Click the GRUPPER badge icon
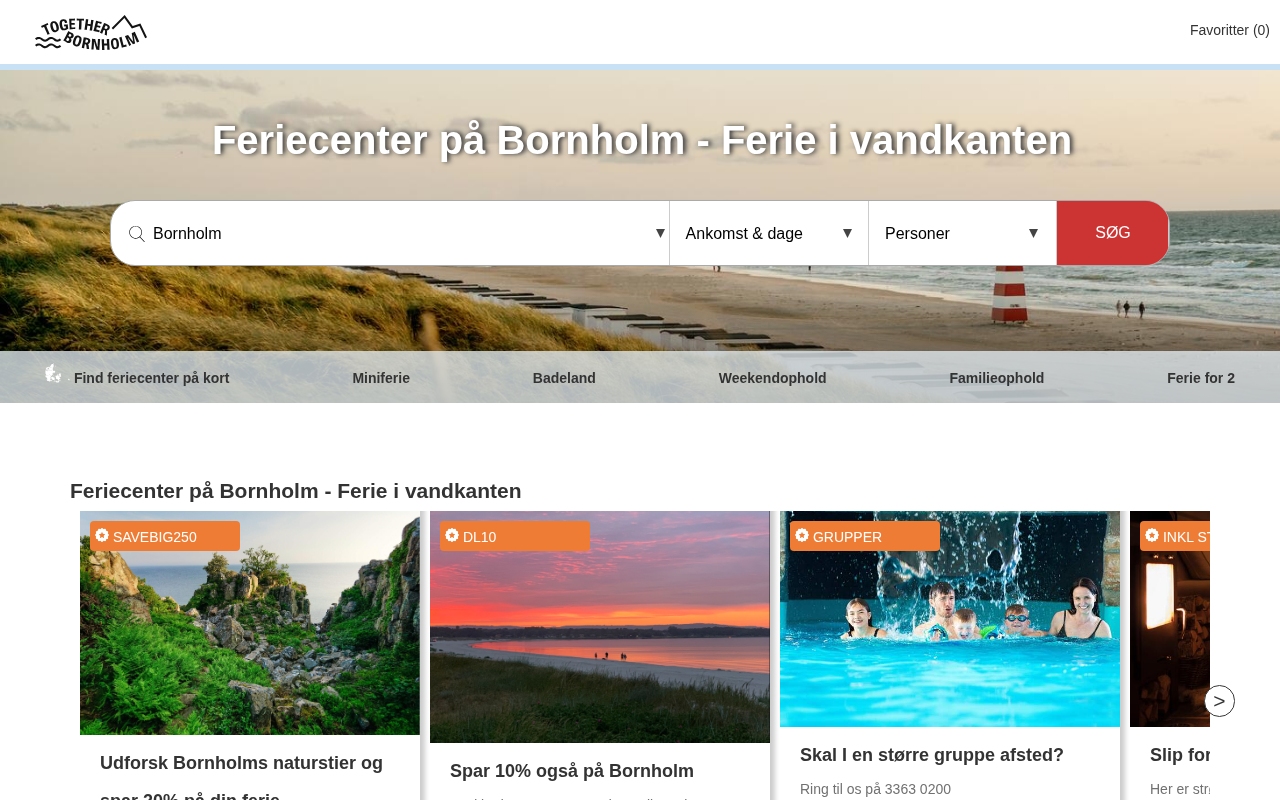This screenshot has height=800, width=1280. coord(802,535)
